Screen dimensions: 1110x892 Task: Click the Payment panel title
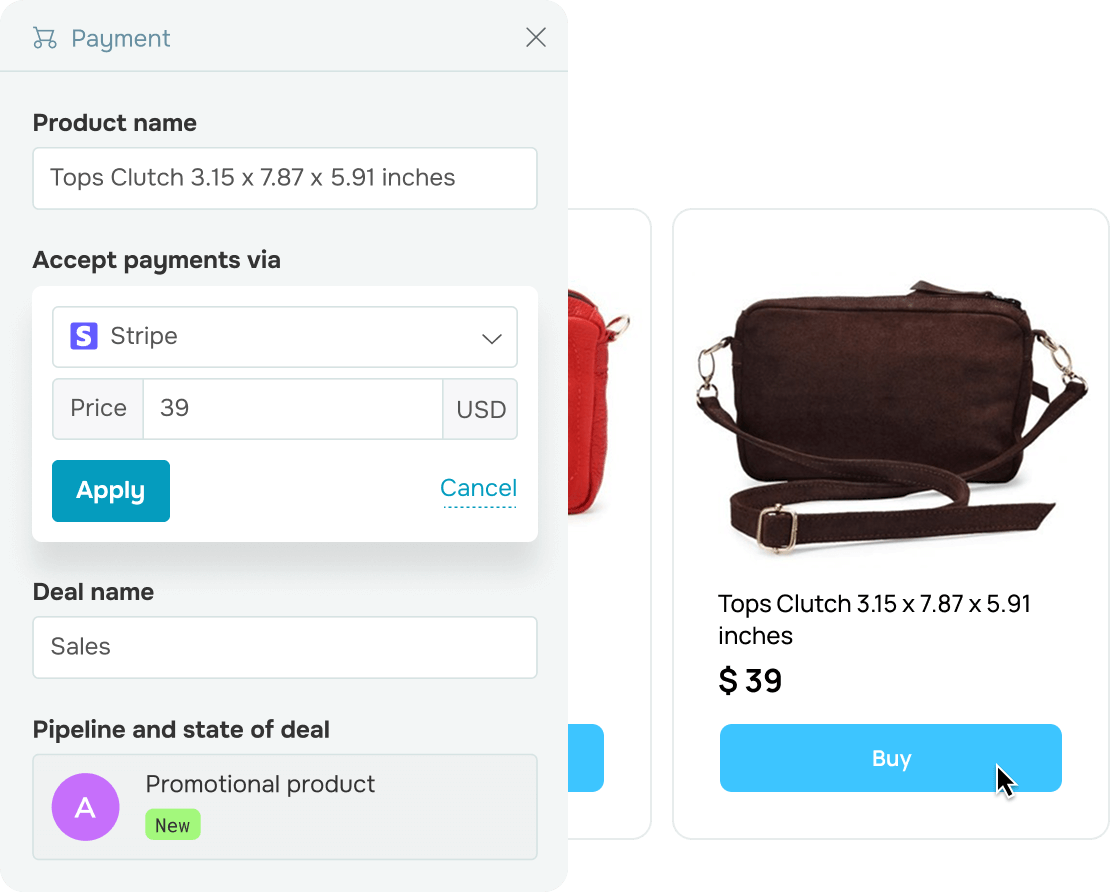(x=121, y=38)
